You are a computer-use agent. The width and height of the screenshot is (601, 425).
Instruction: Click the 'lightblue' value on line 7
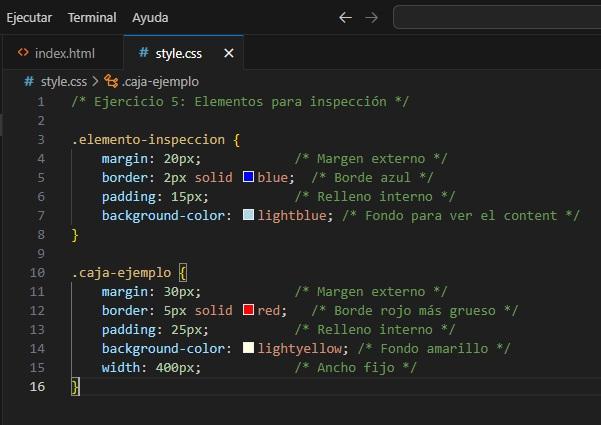pyautogui.click(x=292, y=216)
